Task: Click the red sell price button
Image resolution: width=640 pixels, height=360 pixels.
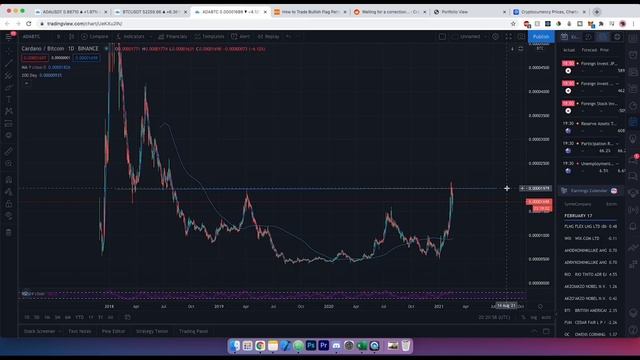Action: 35,58
